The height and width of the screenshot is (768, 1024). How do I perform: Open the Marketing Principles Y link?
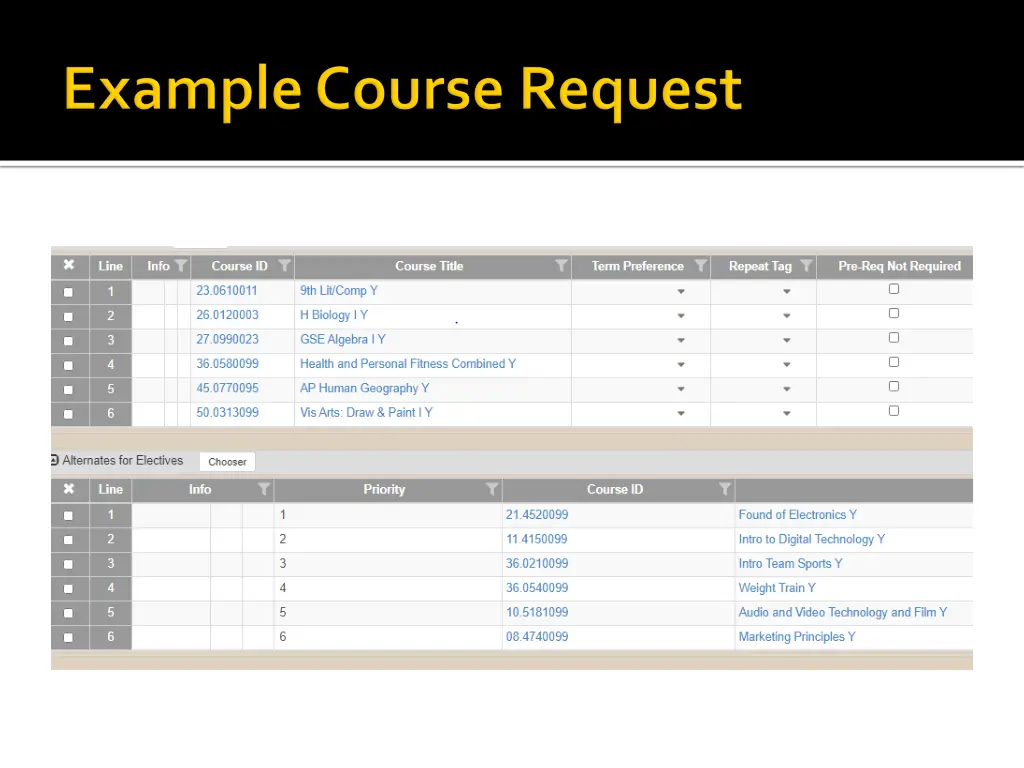point(797,637)
